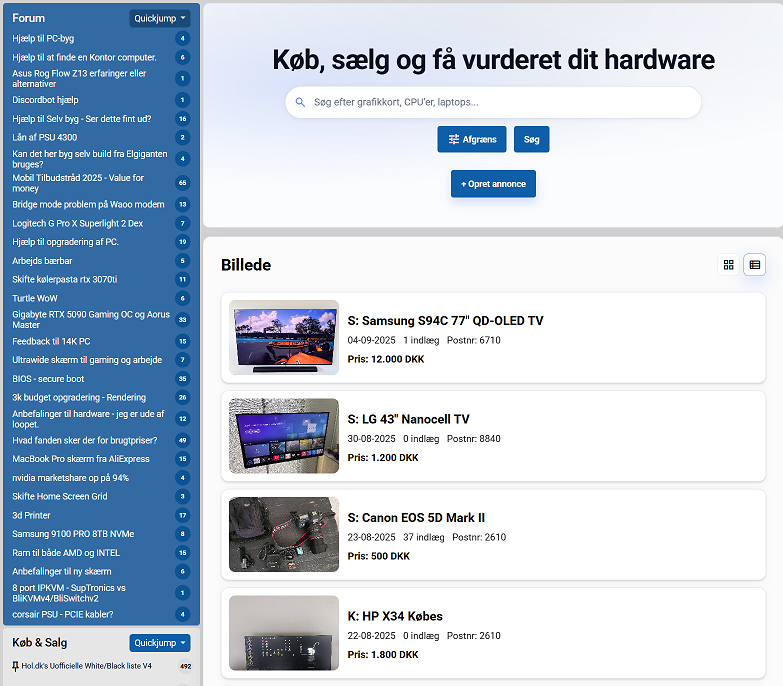Image resolution: width=783 pixels, height=686 pixels.
Task: Open thread Hvad fanden sker der for brugtpriser
Action: point(84,440)
